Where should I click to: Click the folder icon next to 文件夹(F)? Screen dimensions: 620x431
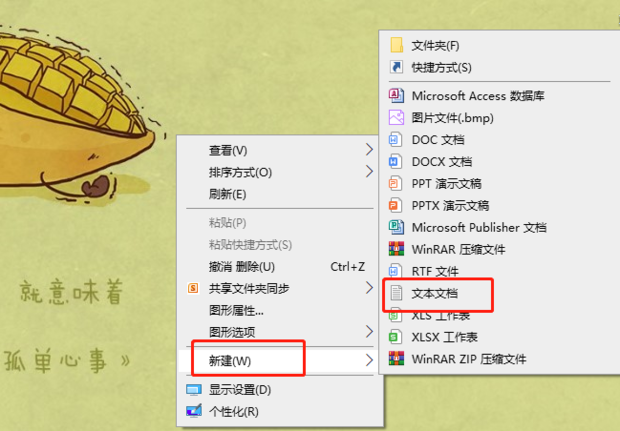point(396,45)
